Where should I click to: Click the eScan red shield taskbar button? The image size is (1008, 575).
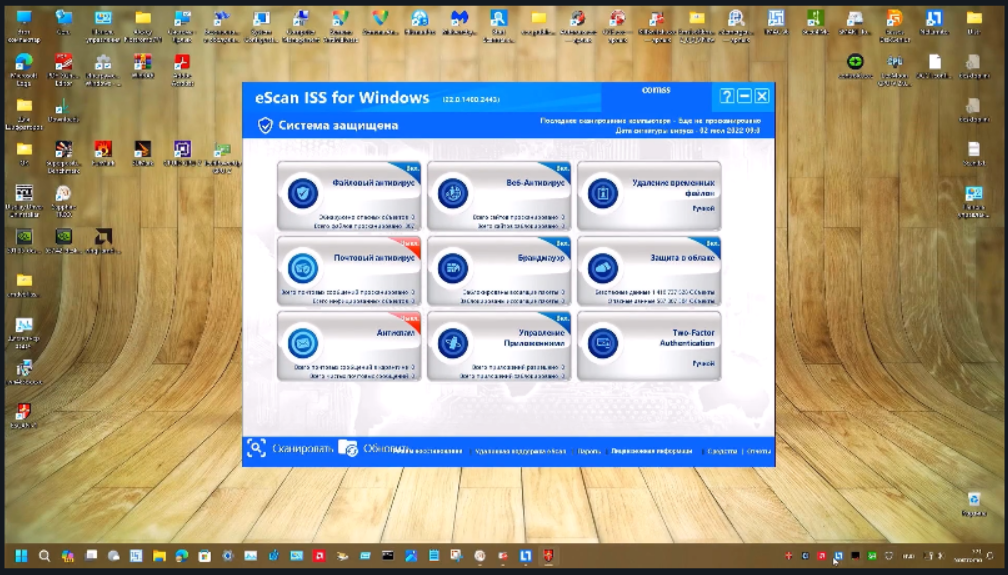[x=548, y=556]
